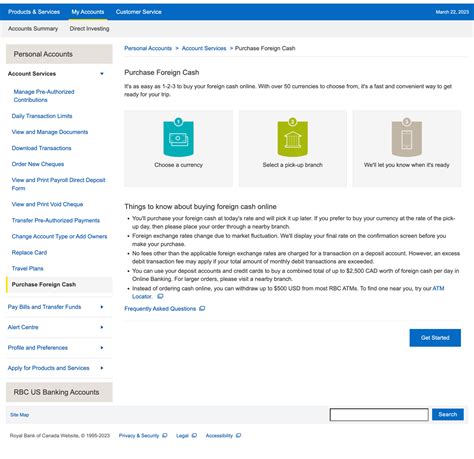474x459 pixels.
Task: Open the Customer Service menu
Action: (139, 12)
